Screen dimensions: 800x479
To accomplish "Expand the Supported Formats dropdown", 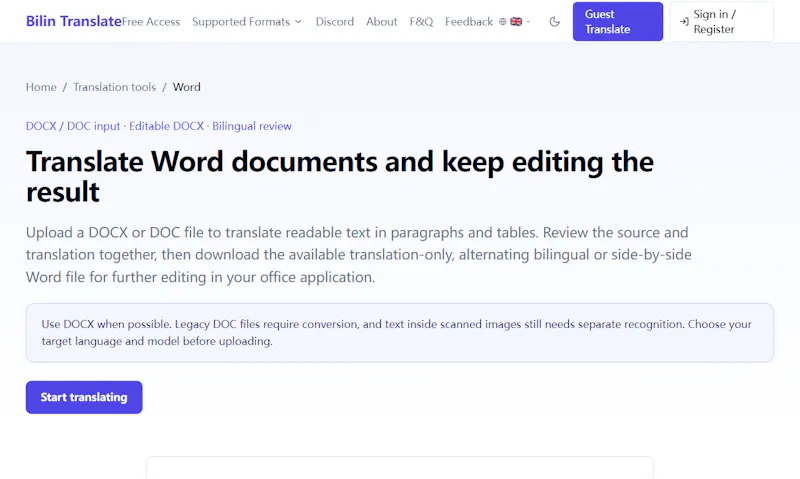I will (x=247, y=21).
